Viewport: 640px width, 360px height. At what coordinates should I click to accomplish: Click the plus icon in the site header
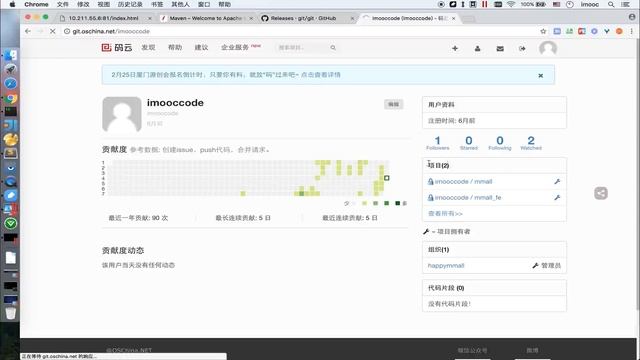[x=455, y=48]
